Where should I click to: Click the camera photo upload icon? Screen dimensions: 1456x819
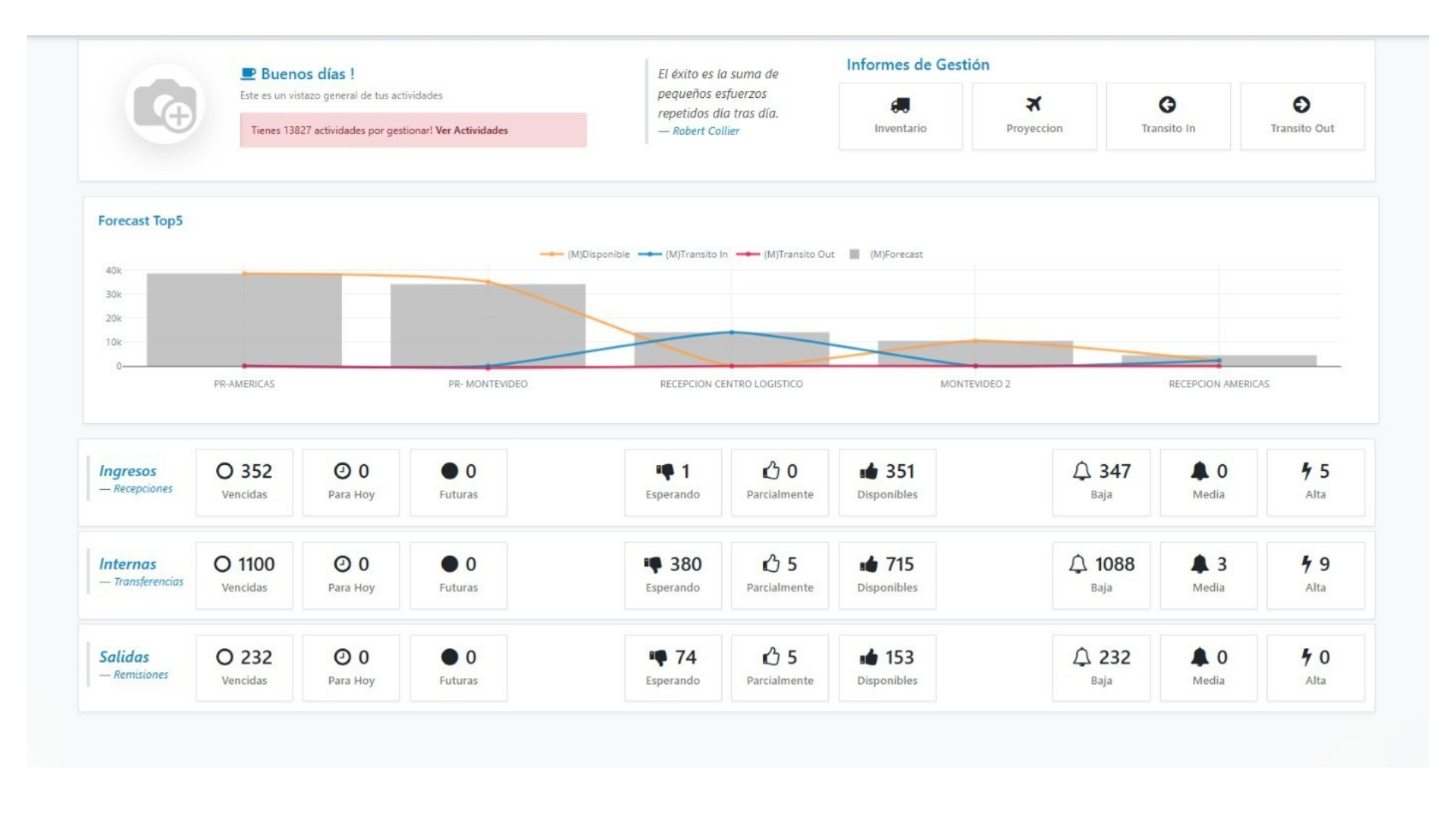[165, 105]
